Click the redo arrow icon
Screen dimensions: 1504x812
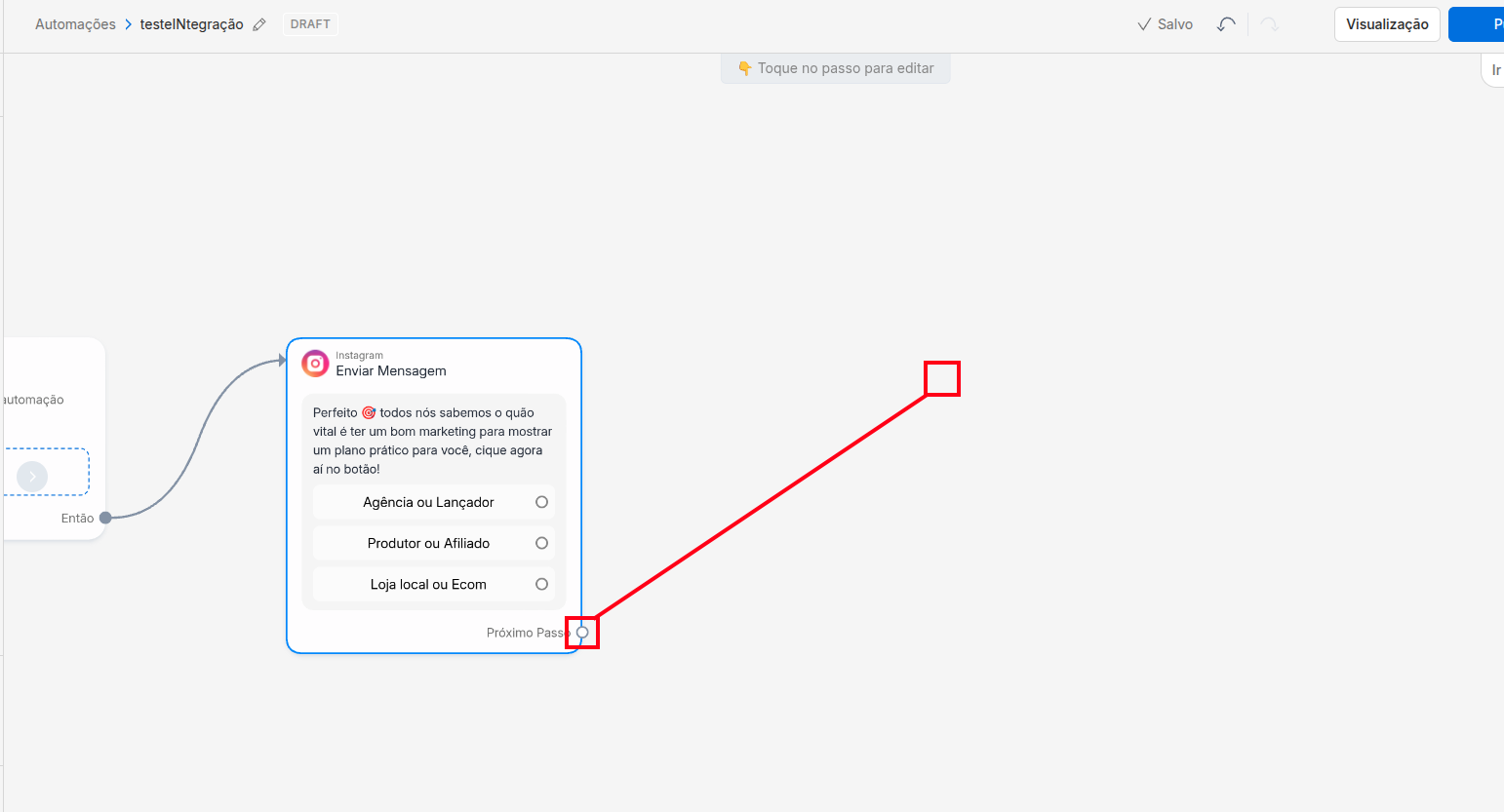point(1269,24)
